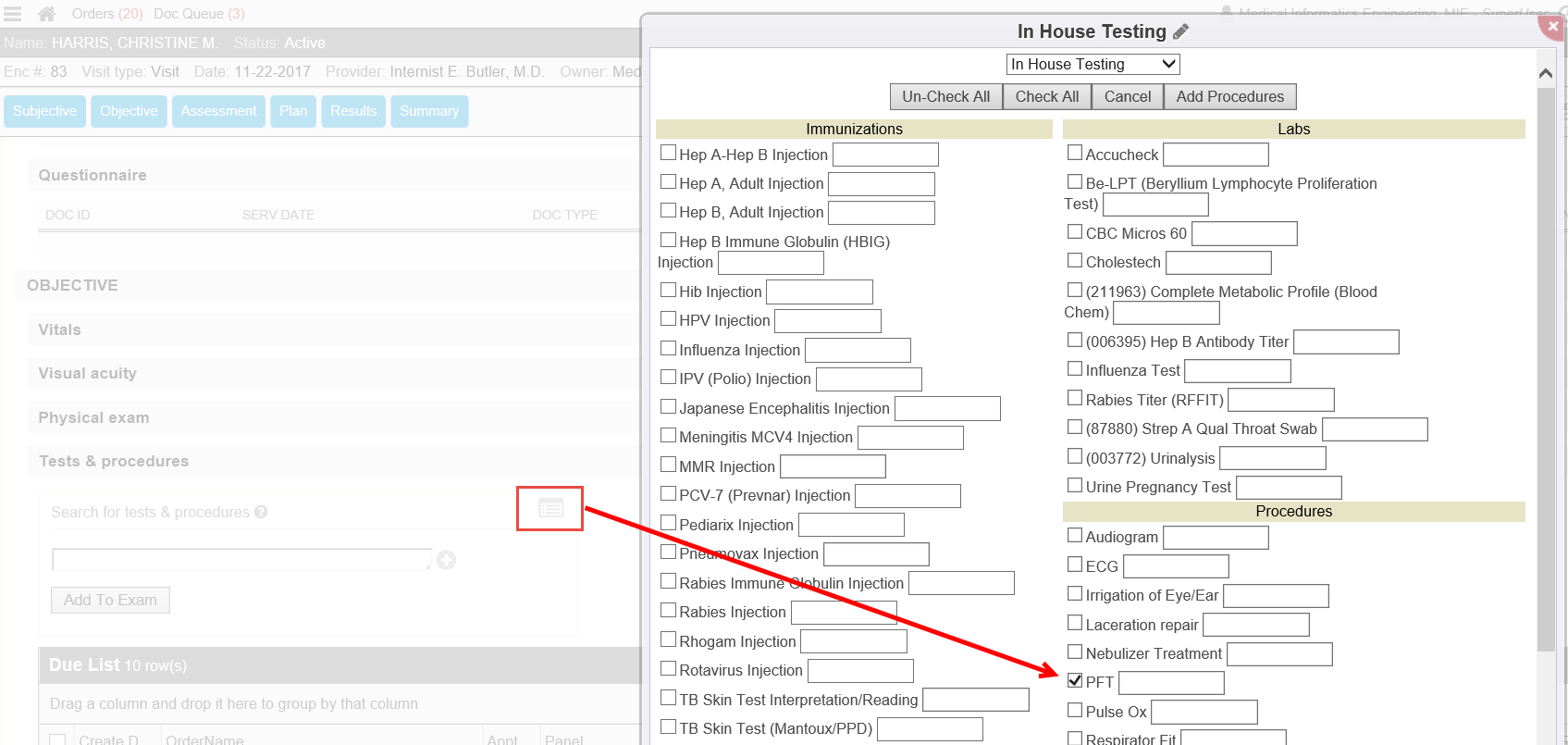
Task: Click the pencil edit icon beside title
Action: [x=1180, y=31]
